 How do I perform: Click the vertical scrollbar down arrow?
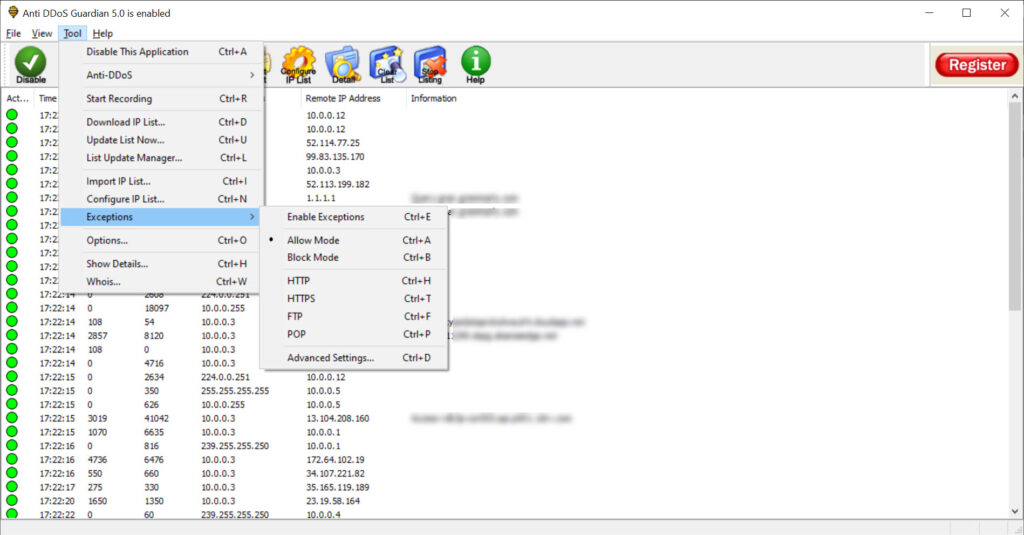[1015, 511]
